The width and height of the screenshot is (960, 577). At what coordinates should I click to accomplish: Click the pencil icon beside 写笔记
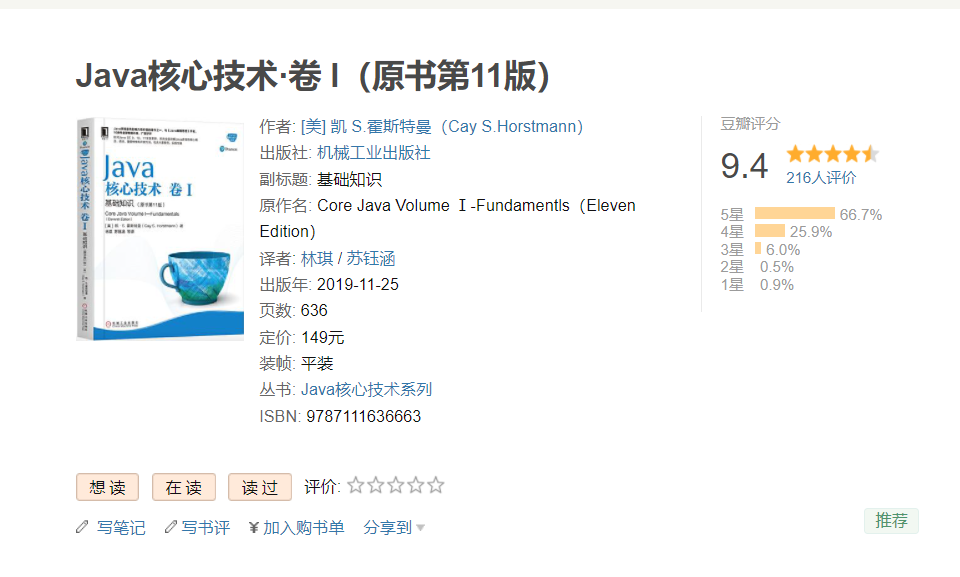click(82, 527)
